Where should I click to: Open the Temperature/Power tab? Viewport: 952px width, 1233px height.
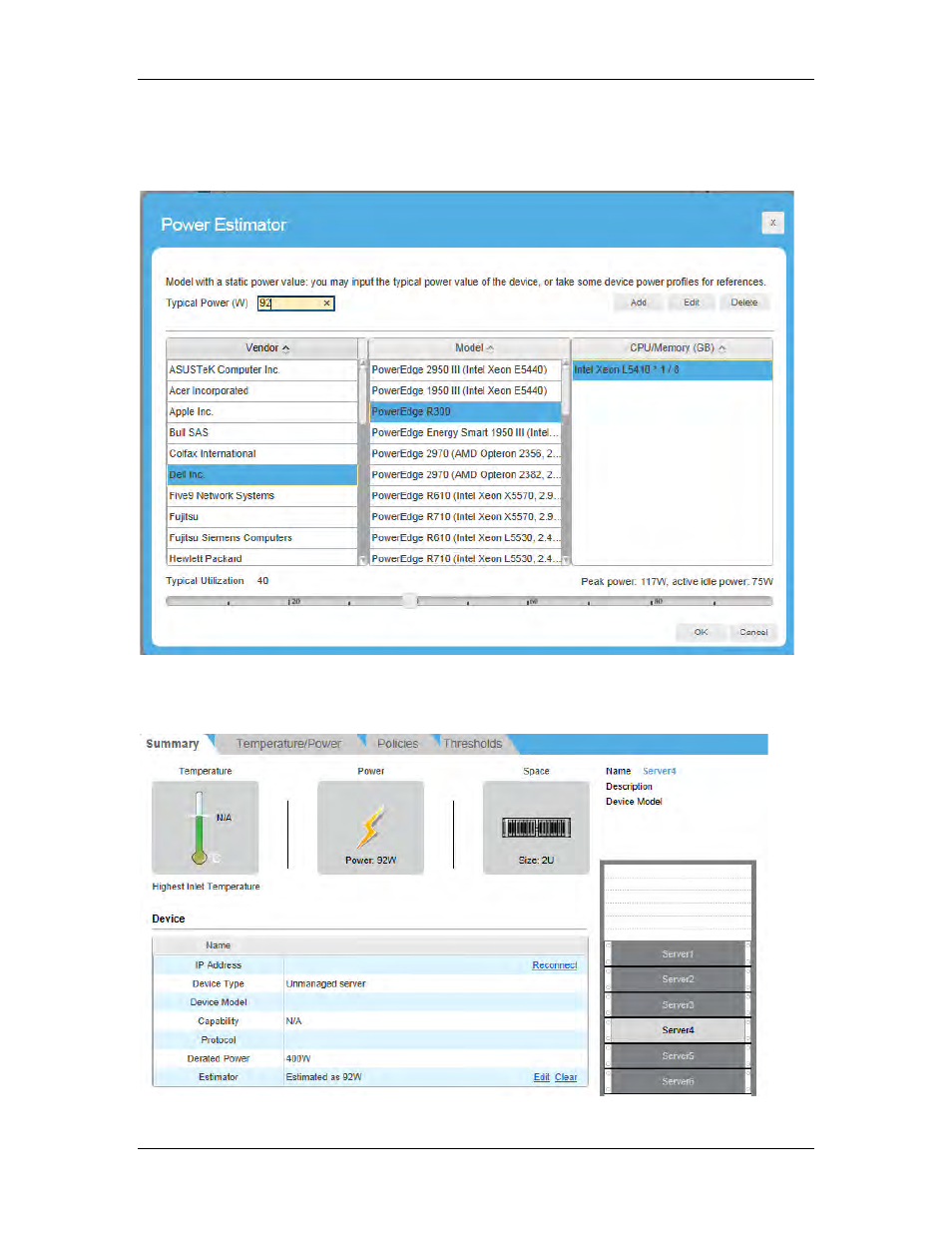288,744
